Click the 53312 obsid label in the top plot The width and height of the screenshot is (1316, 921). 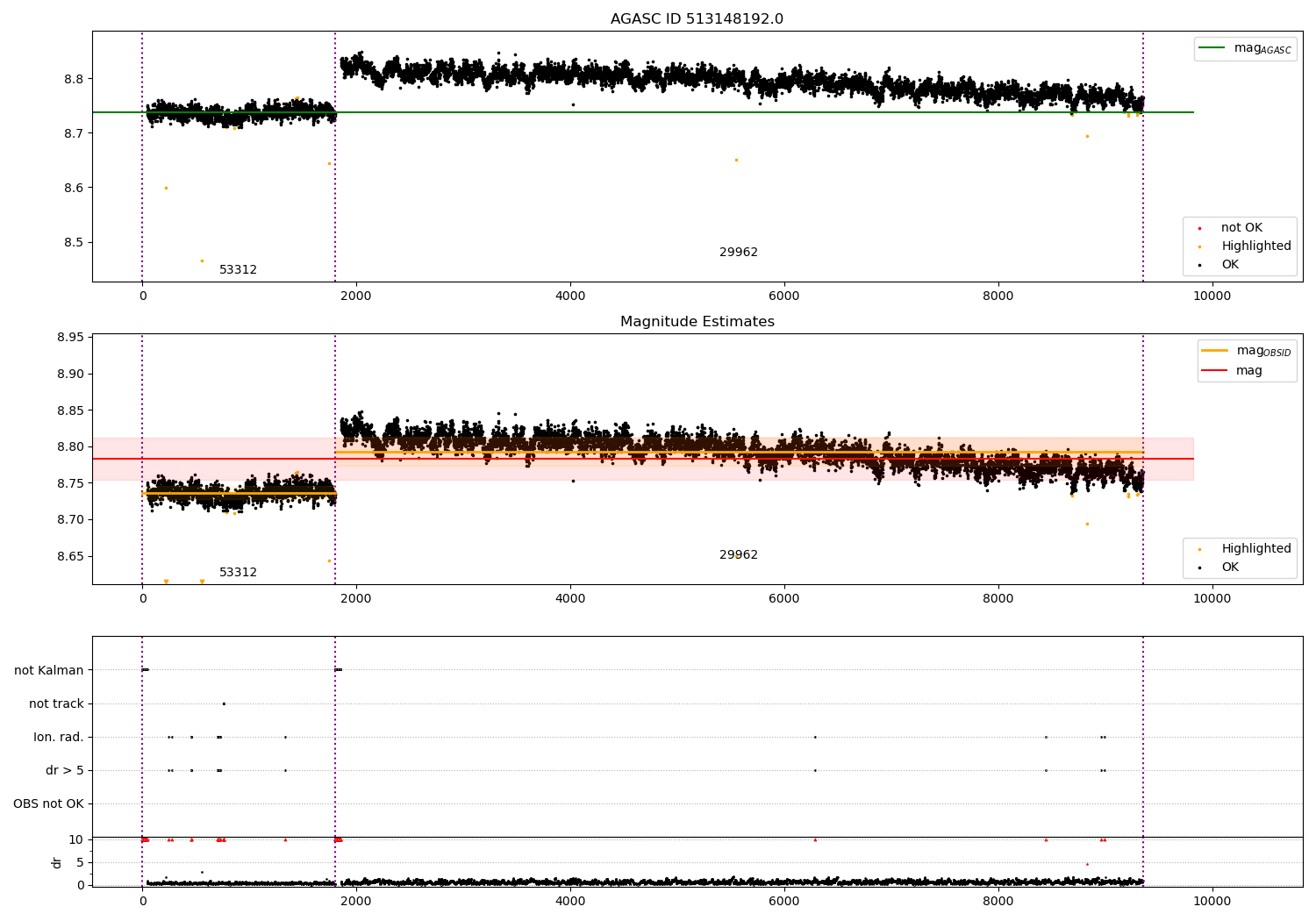[238, 270]
